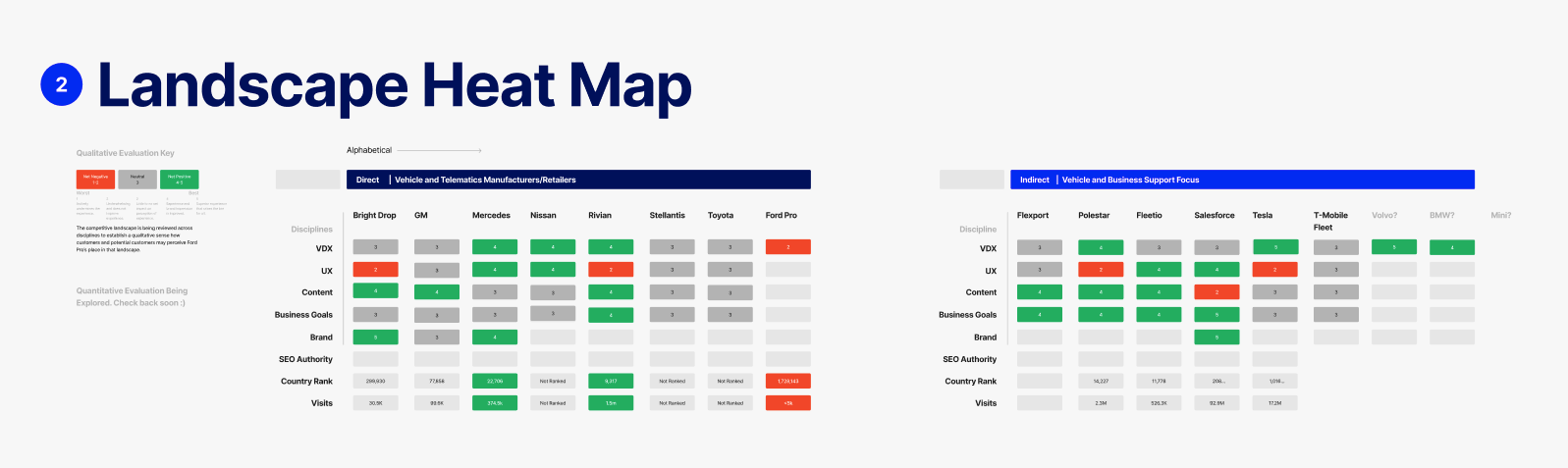Select the Ford Pro column header
Screen dimensions: 1568x468
782,215
